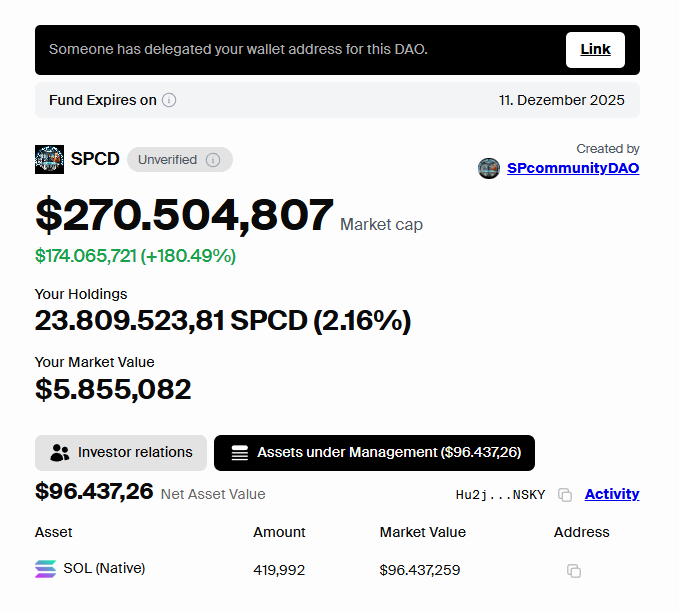This screenshot has height=611, width=679.
Task: Copy the SOL (Native) asset address
Action: coord(574,571)
